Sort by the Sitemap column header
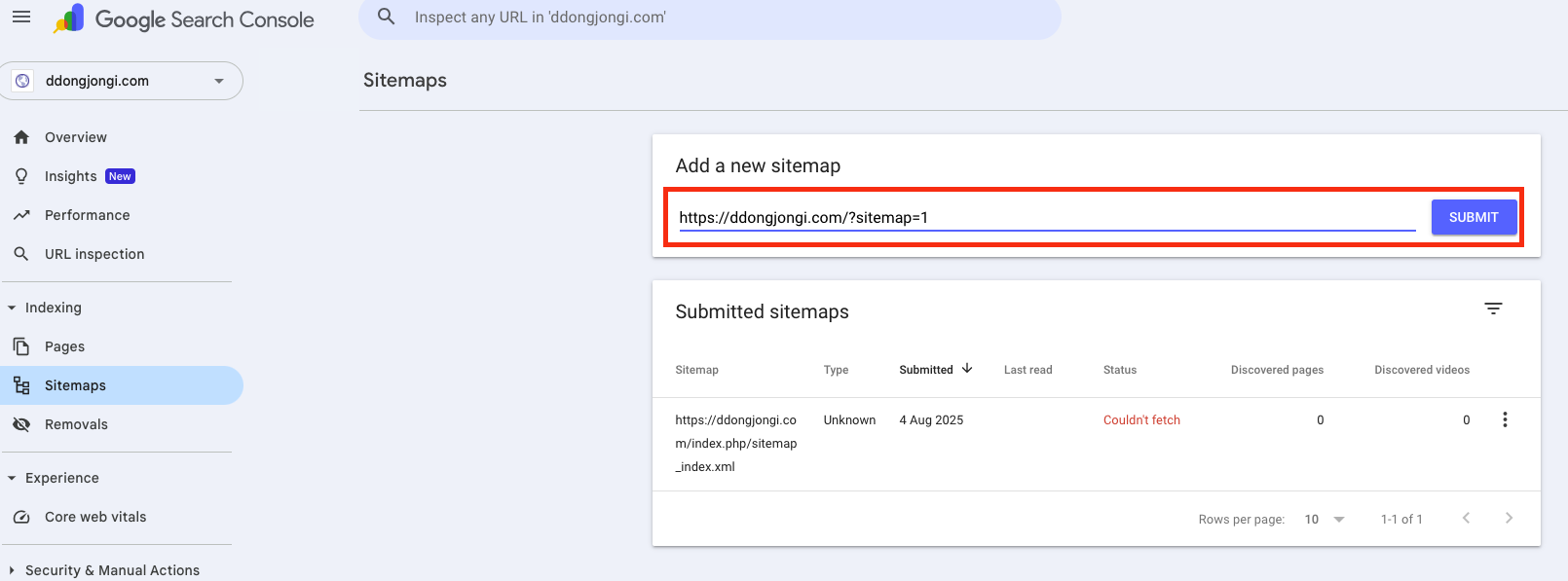The image size is (1568, 581). pyautogui.click(x=696, y=370)
